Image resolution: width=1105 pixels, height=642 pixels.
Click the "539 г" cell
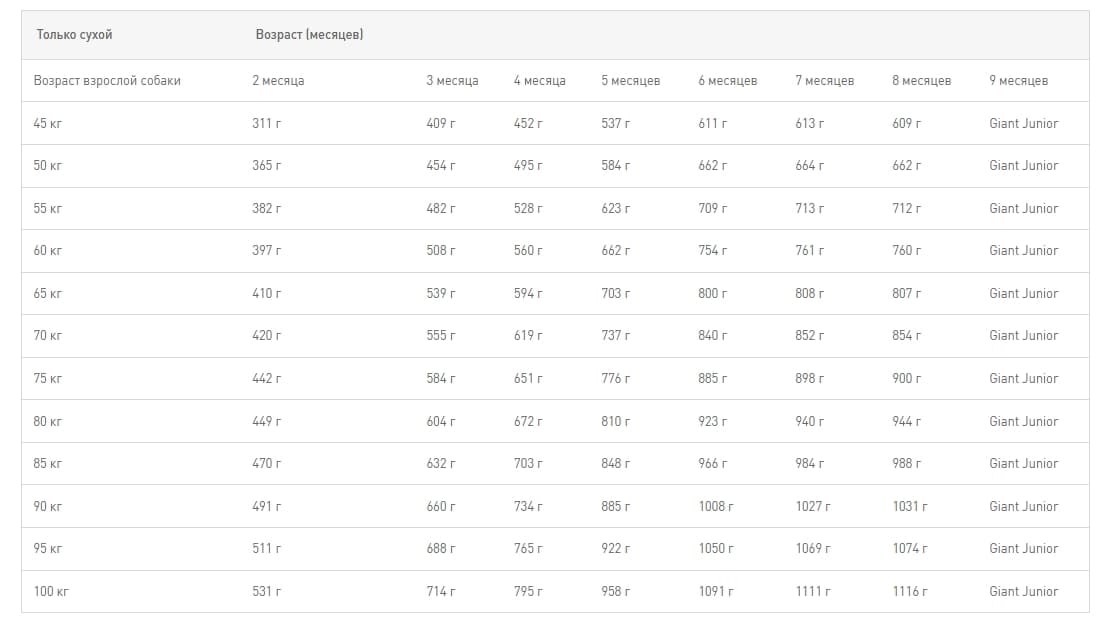pos(440,294)
